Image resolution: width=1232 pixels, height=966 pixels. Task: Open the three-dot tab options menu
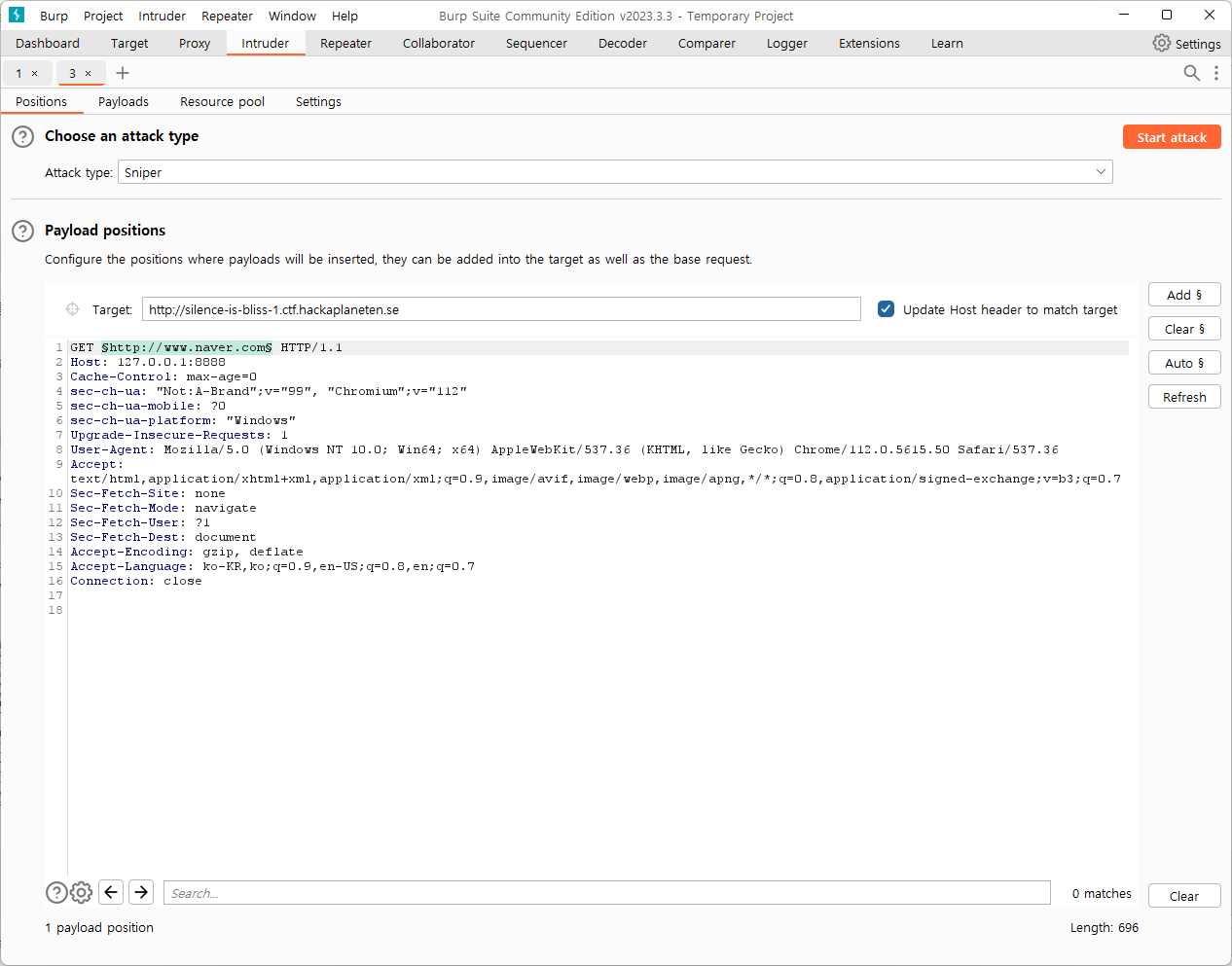pos(1215,73)
